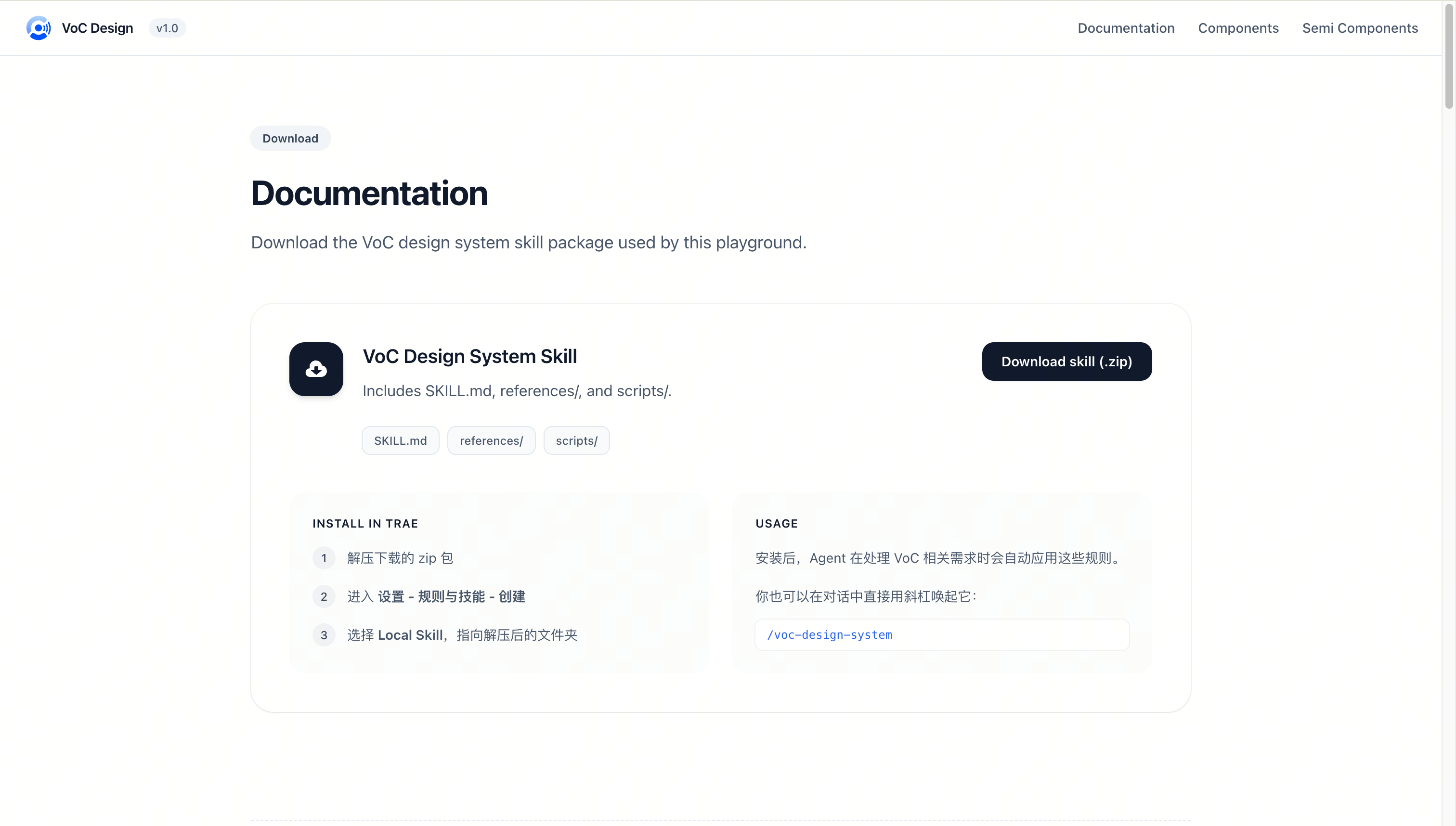Screen dimensions: 1456x826
Task: Click the Download skill (.zip) button
Action: point(1067,361)
